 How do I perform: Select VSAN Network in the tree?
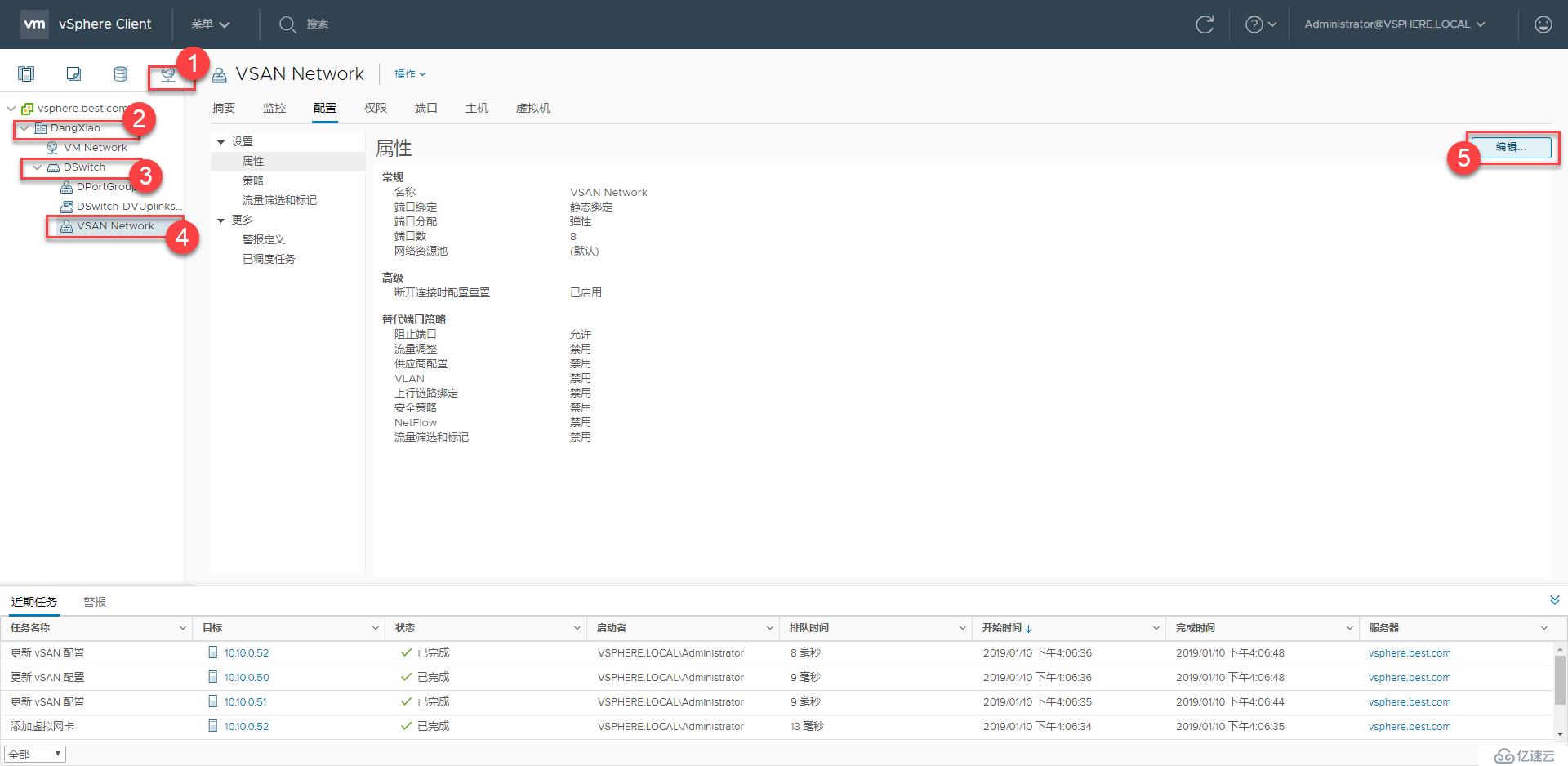pos(115,226)
